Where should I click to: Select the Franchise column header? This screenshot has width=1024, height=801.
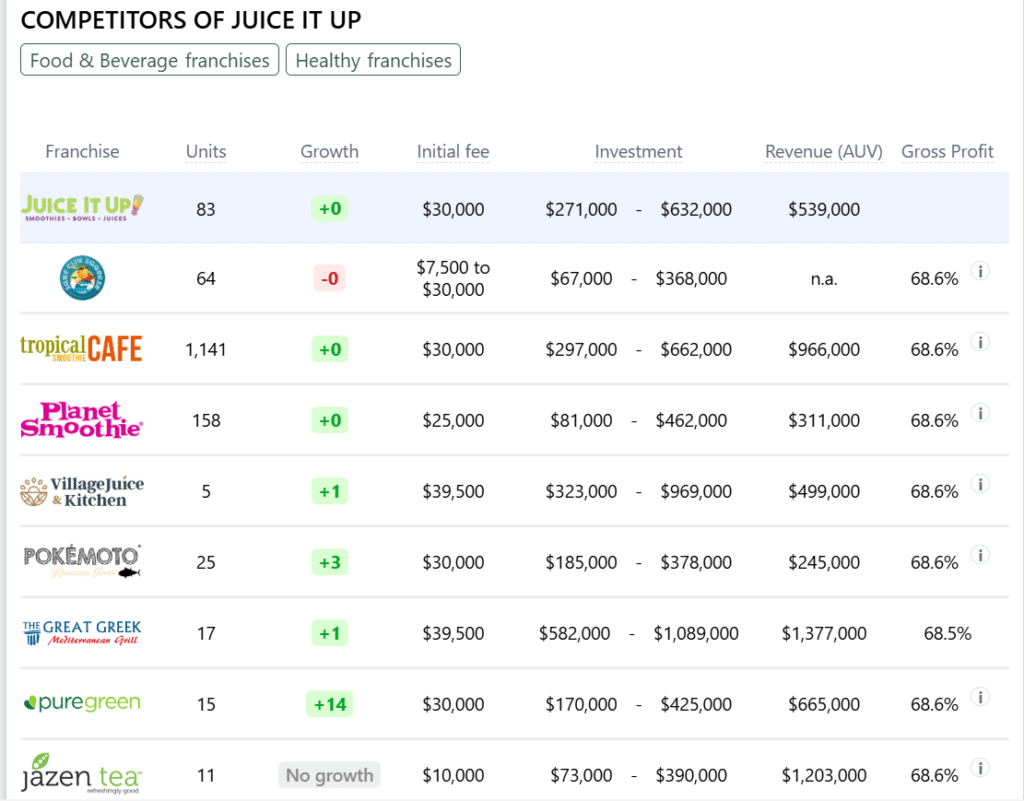click(82, 151)
